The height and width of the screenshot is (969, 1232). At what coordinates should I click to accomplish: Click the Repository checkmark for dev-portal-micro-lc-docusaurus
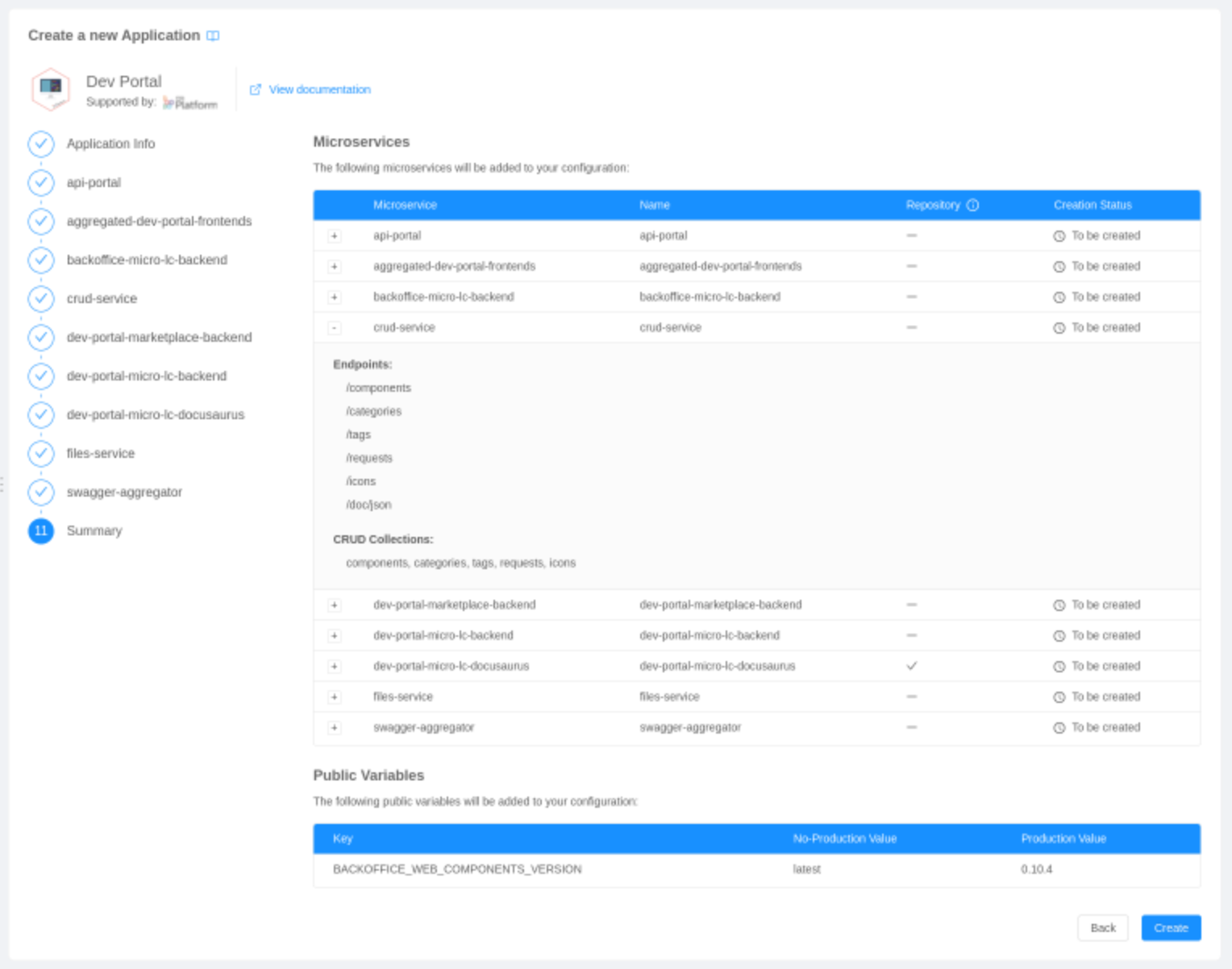tap(912, 666)
